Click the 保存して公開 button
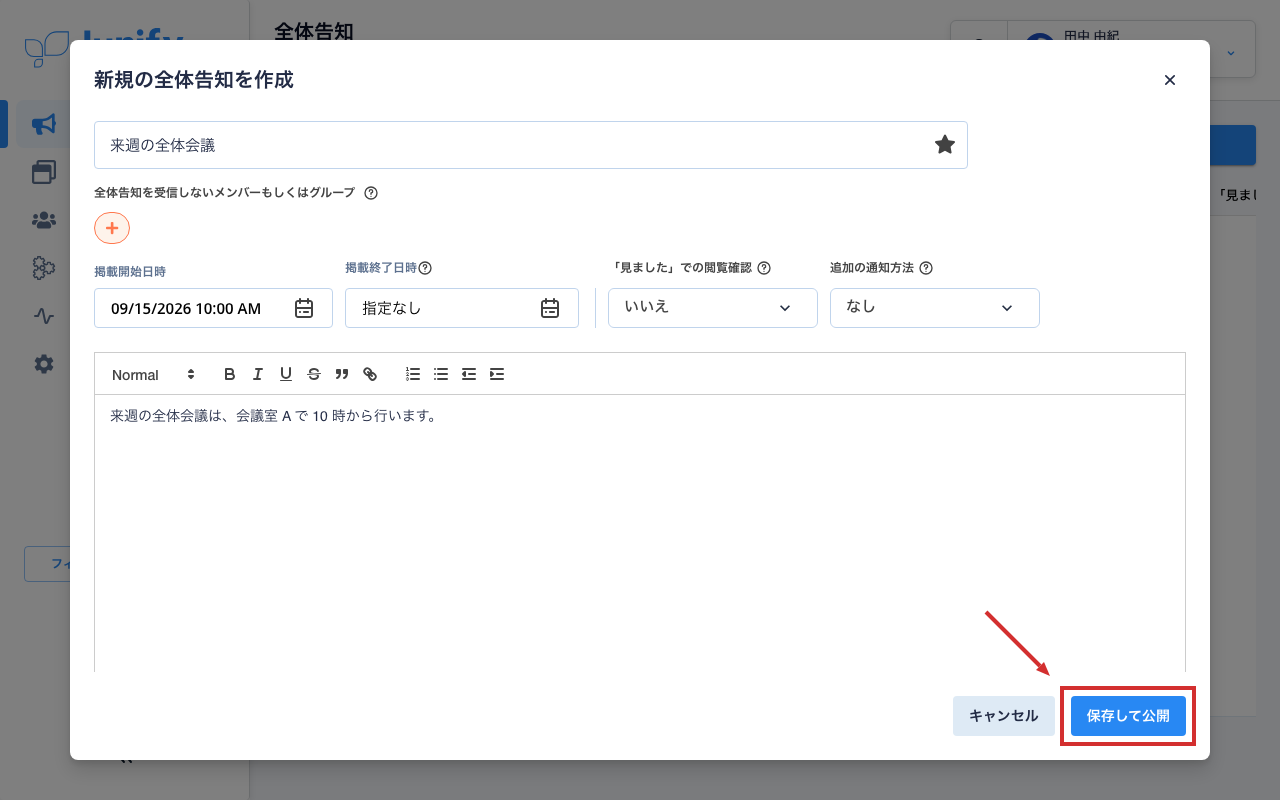This screenshot has height=800, width=1280. coord(1128,716)
